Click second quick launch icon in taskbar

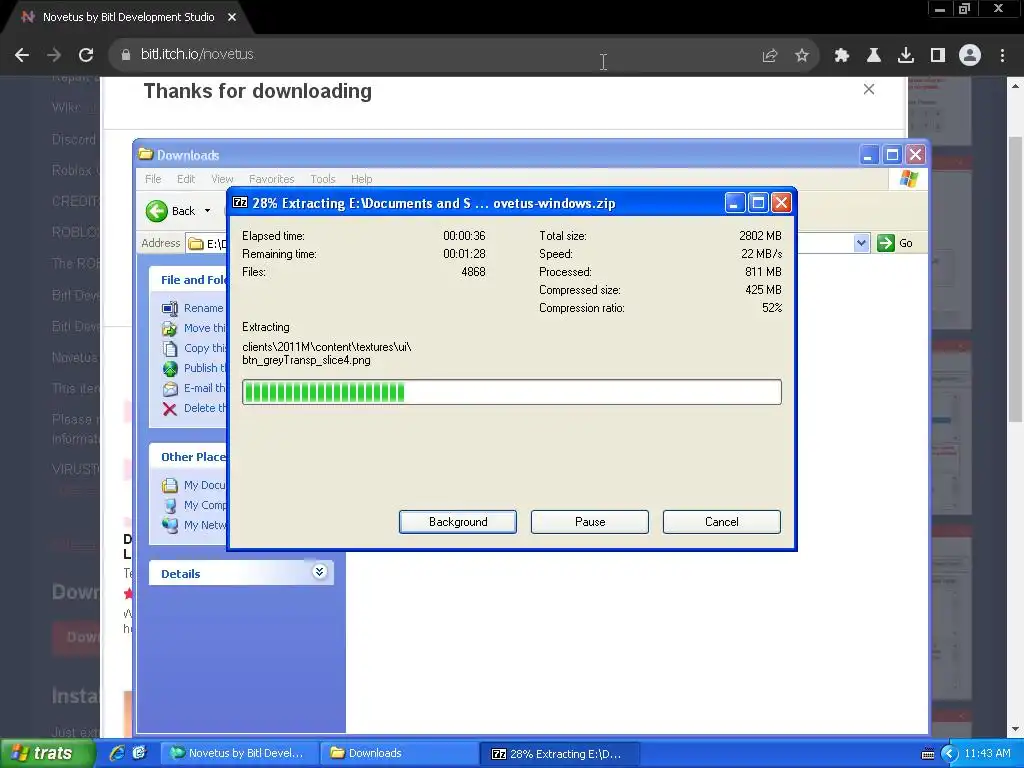139,753
